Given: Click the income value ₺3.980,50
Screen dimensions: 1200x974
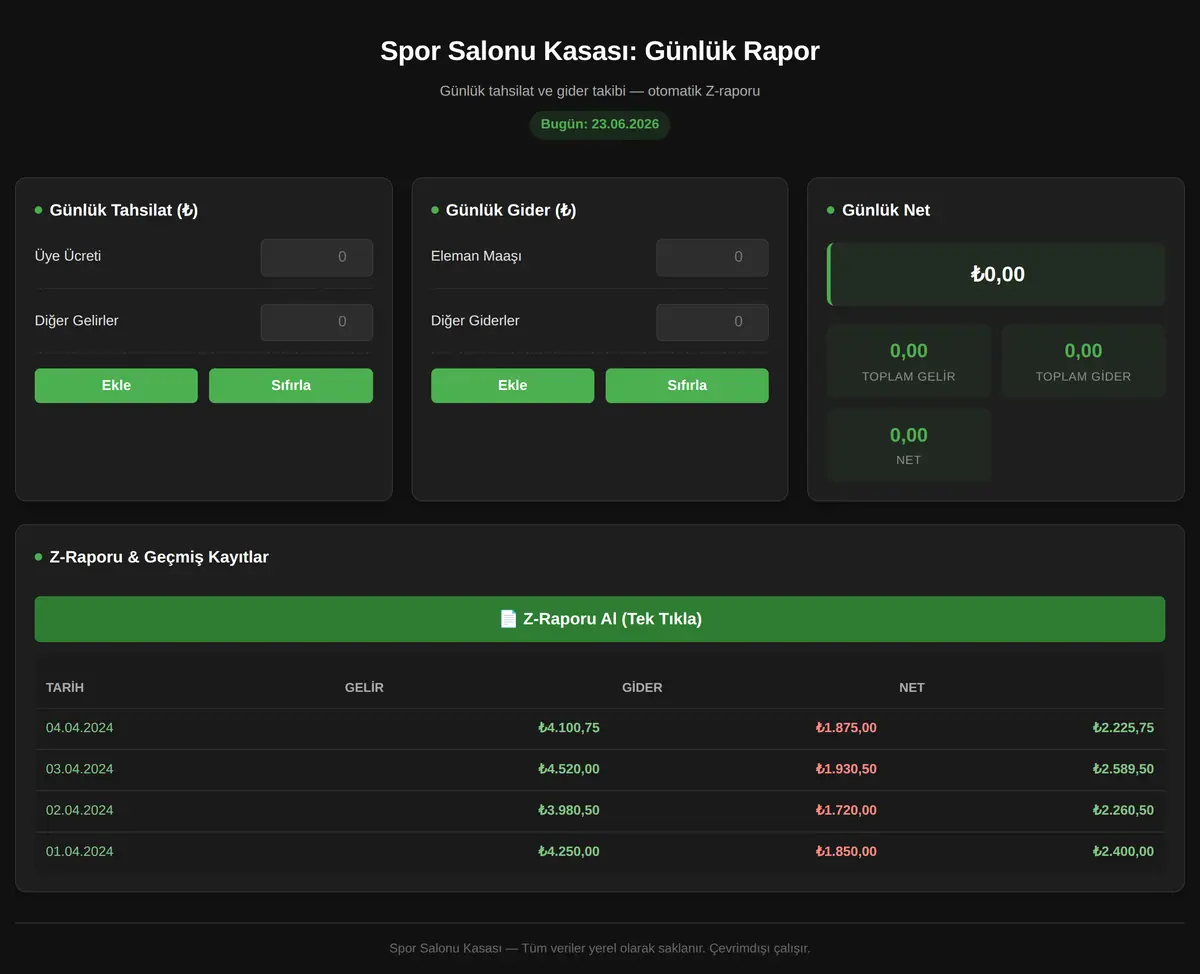Looking at the screenshot, I should [x=569, y=810].
